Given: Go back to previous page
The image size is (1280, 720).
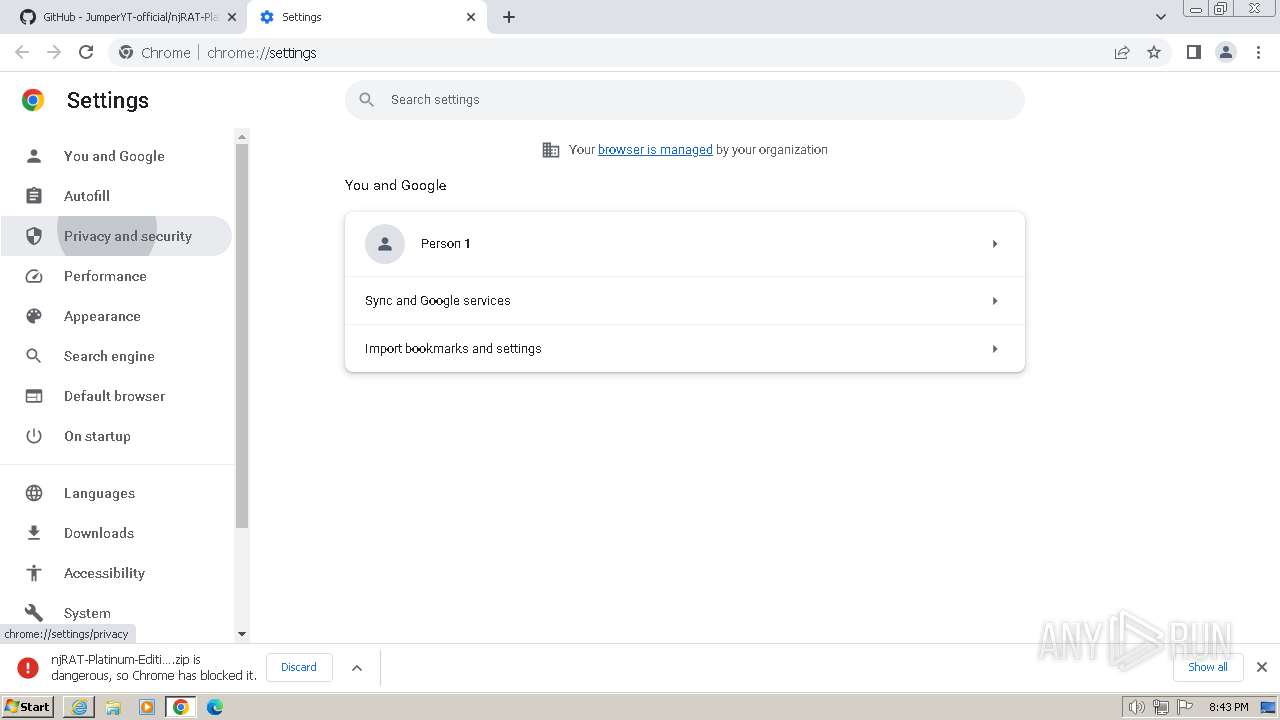Looking at the screenshot, I should [x=22, y=52].
